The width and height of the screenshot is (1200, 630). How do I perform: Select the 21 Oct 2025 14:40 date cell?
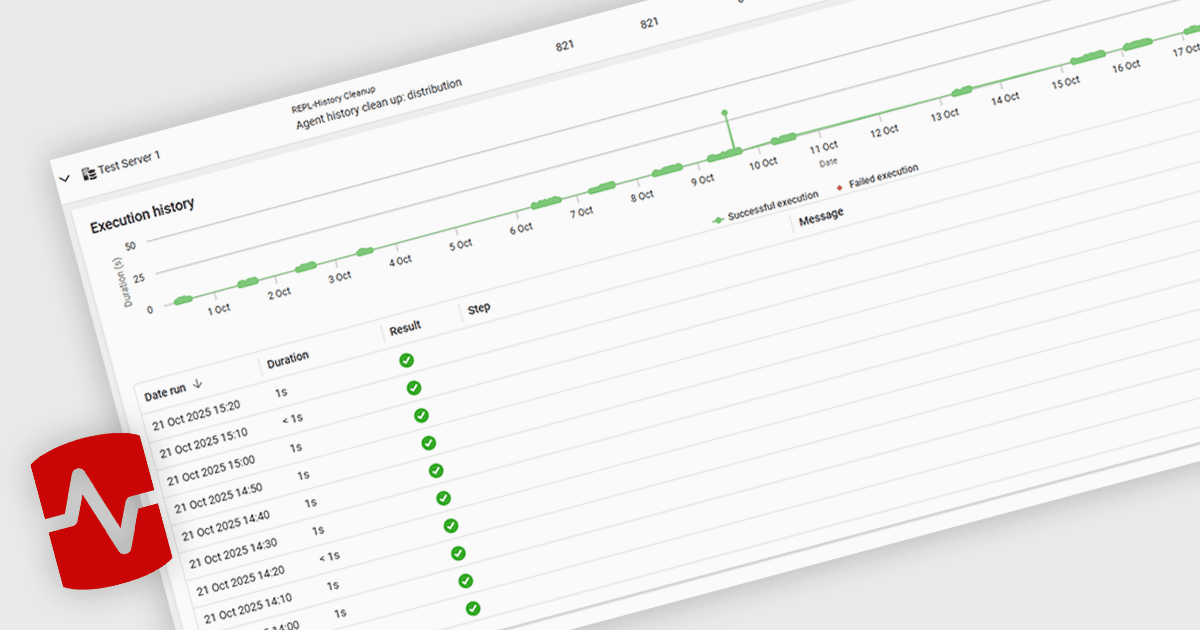pos(225,526)
